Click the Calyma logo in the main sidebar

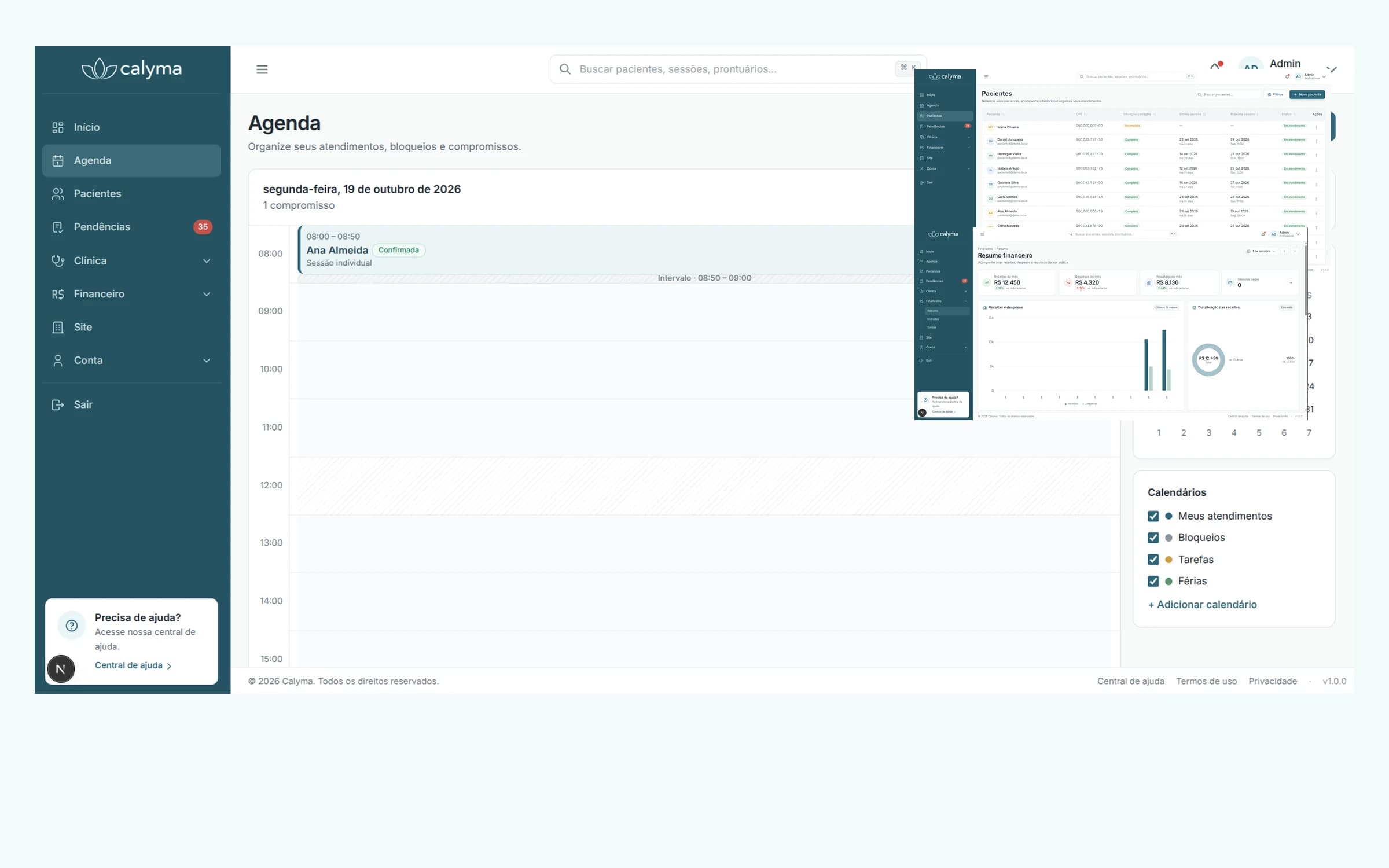pos(131,69)
